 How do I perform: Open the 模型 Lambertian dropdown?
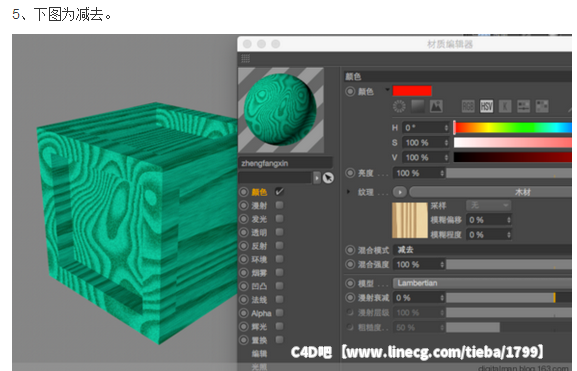pos(482,283)
